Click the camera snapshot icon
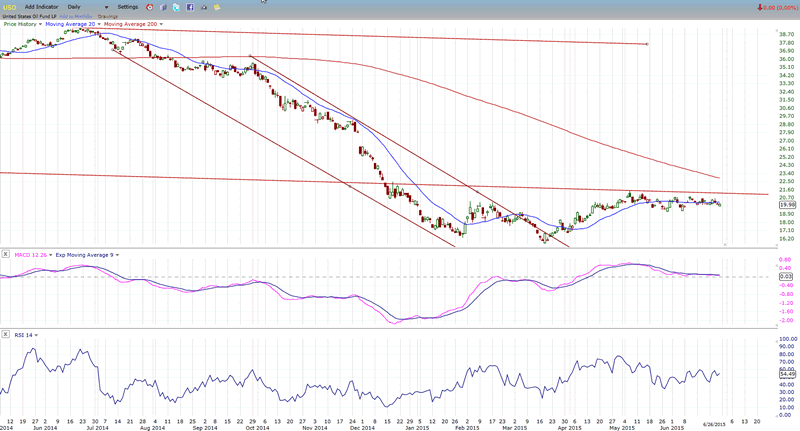The width and height of the screenshot is (800, 431). (x=204, y=7)
